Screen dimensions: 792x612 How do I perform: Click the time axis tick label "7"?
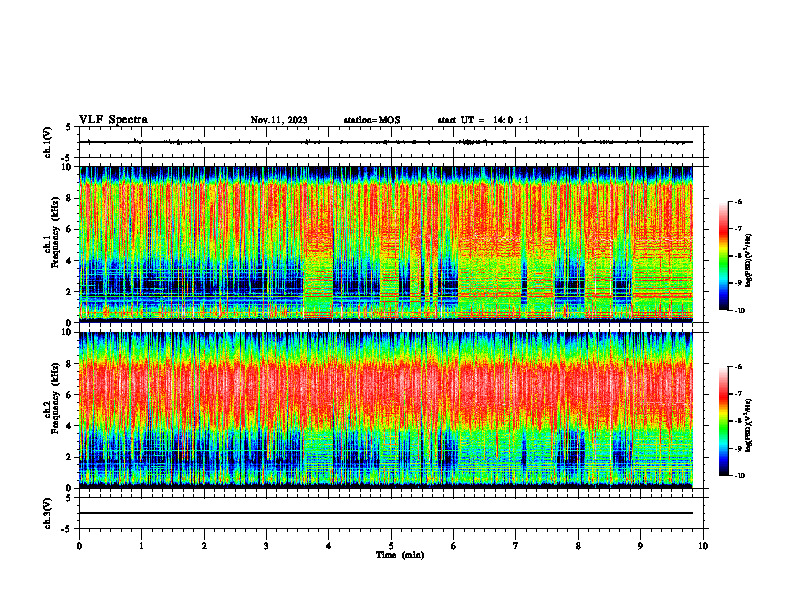point(516,546)
